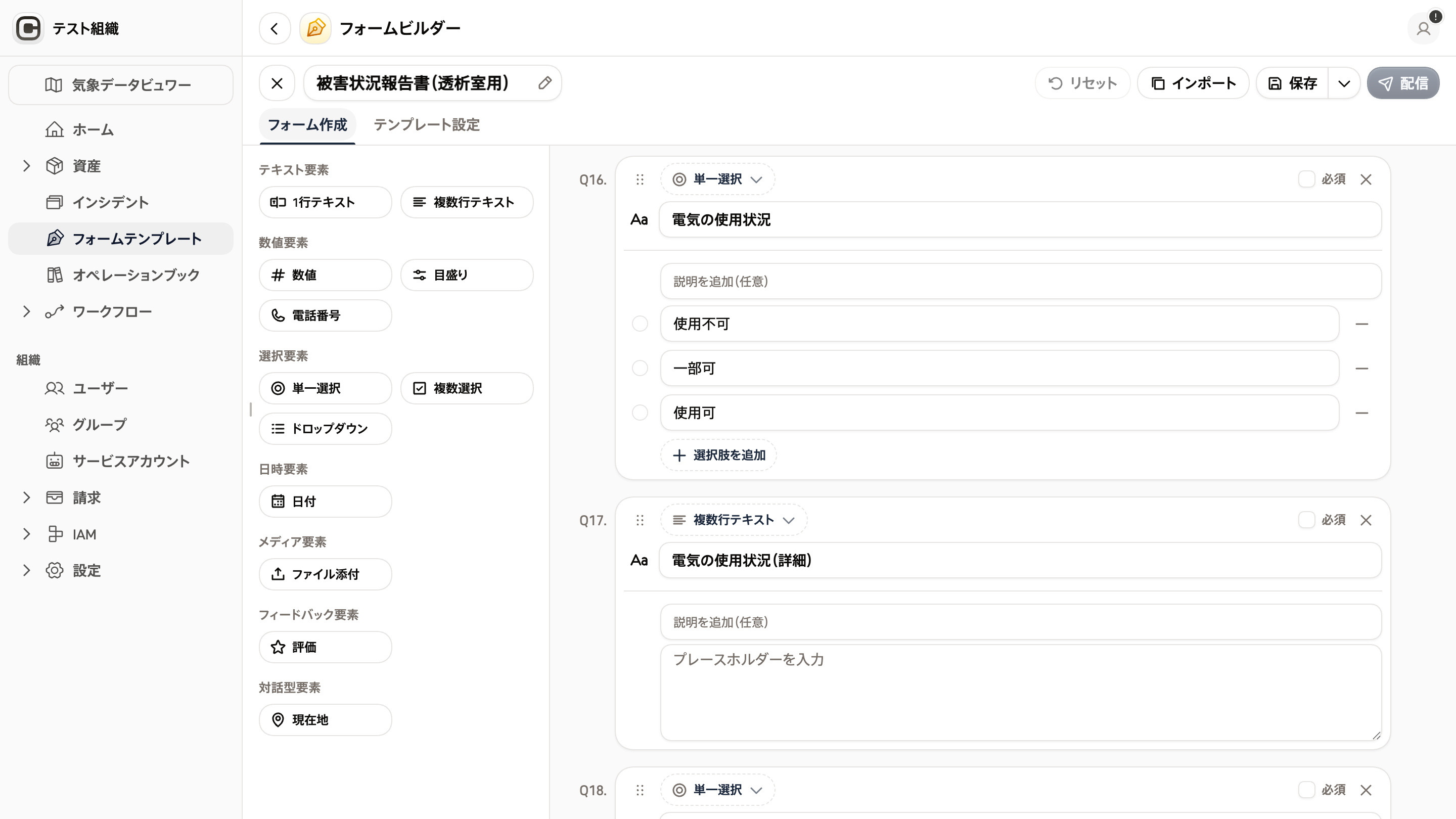The width and height of the screenshot is (1456, 819).
Task: Select the 使用可 radio button
Action: 640,413
